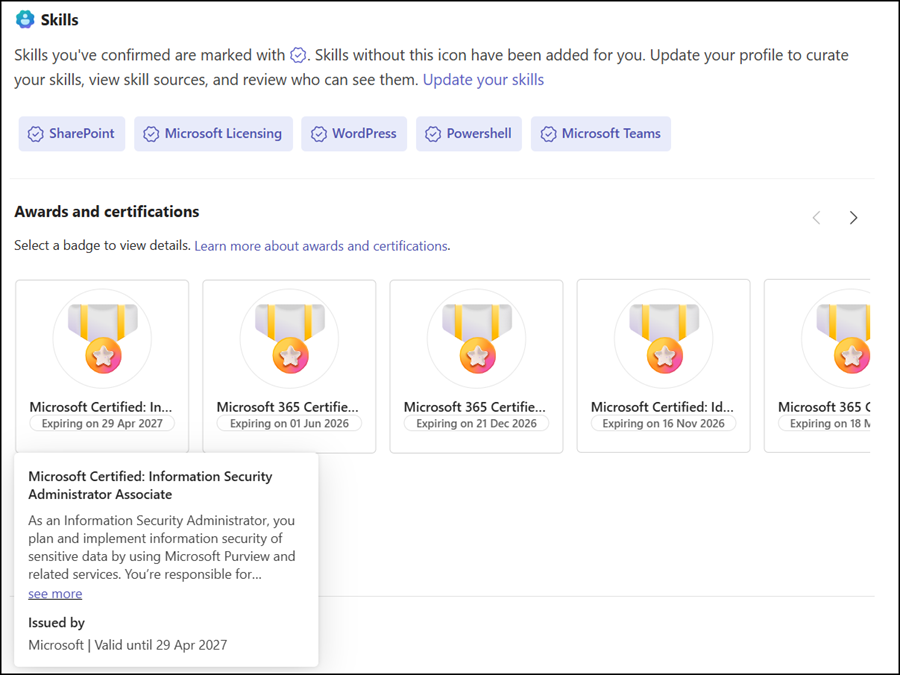Click the Skills section header icon
The image size is (900, 675).
[x=25, y=19]
